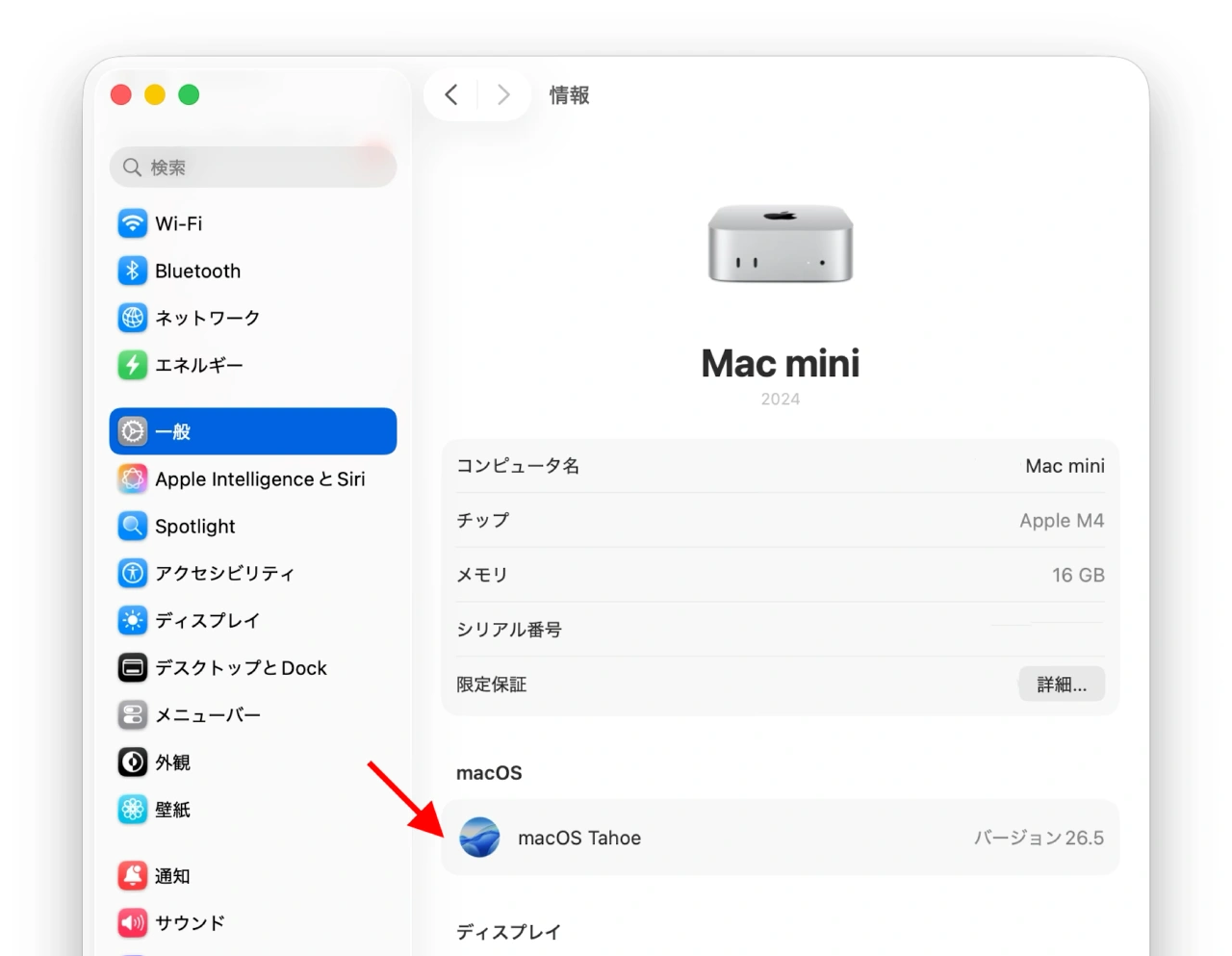Open the Bluetooth icon in sidebar
The image size is (1232, 956).
point(133,271)
